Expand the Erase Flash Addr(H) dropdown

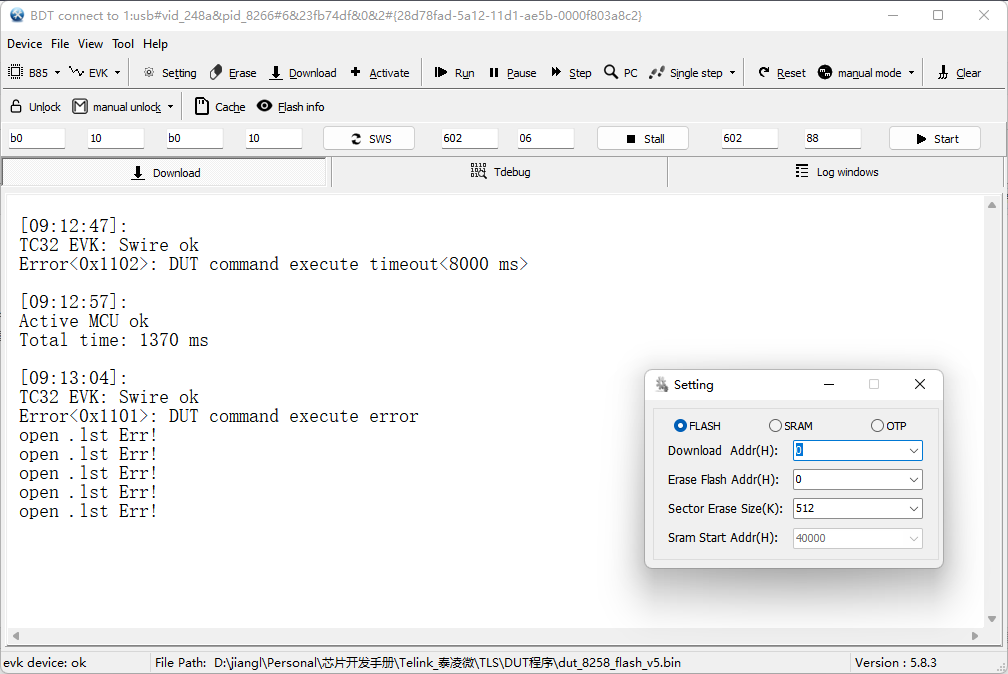[914, 480]
